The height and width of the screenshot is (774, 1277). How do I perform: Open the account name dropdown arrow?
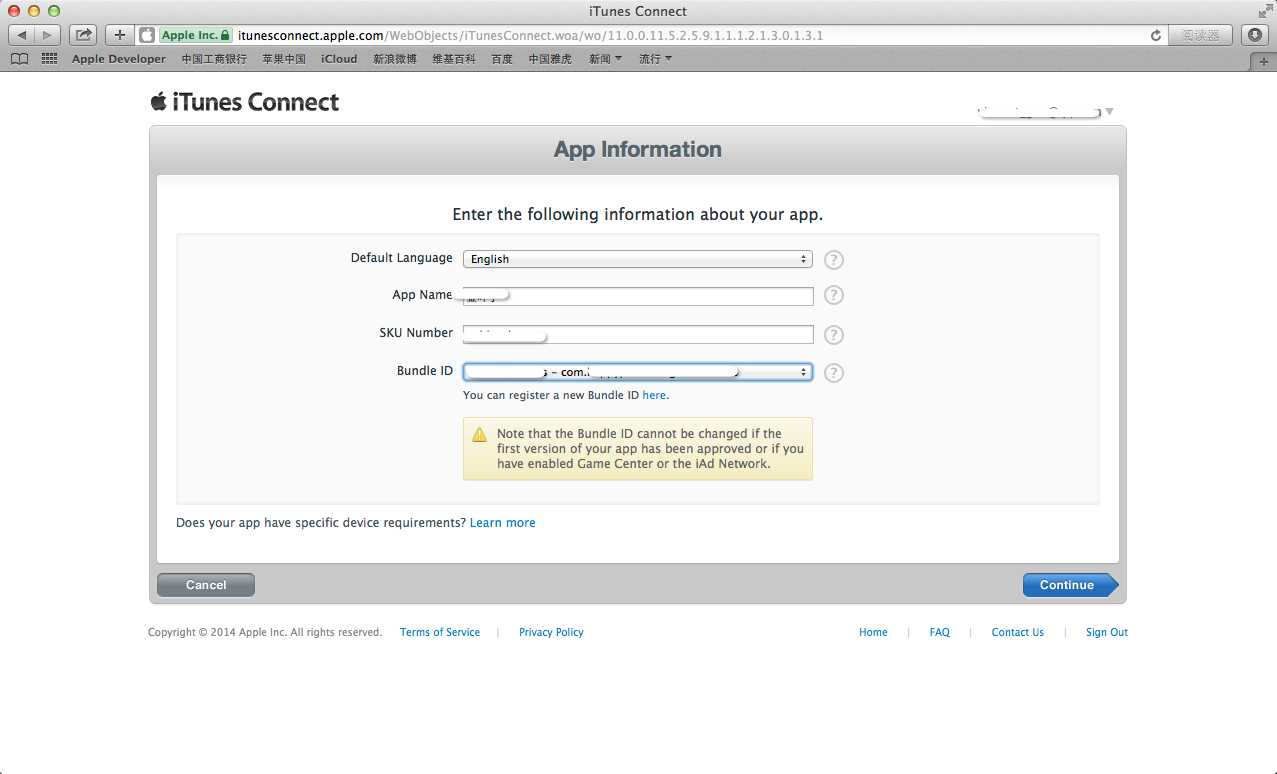pos(1109,112)
